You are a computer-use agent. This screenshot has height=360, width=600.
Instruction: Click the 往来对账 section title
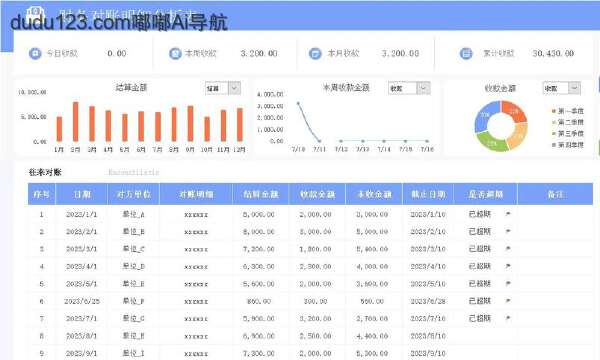tap(45, 172)
